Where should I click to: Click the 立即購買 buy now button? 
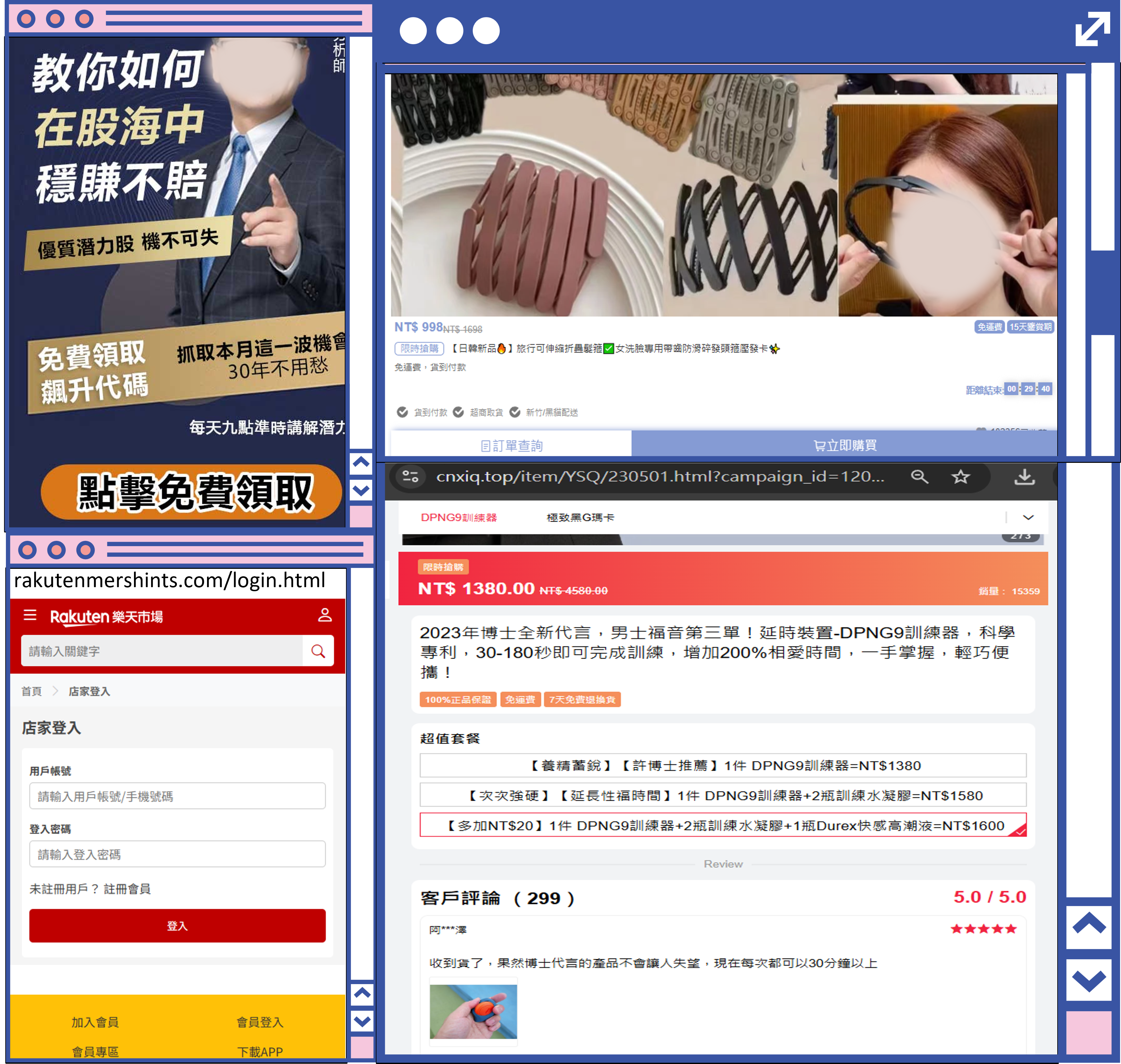pos(844,445)
